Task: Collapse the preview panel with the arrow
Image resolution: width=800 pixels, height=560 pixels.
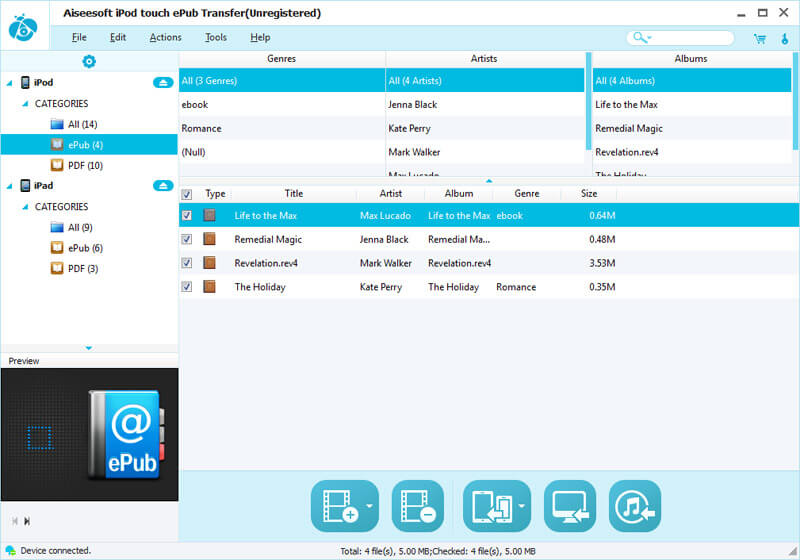Action: pos(89,348)
